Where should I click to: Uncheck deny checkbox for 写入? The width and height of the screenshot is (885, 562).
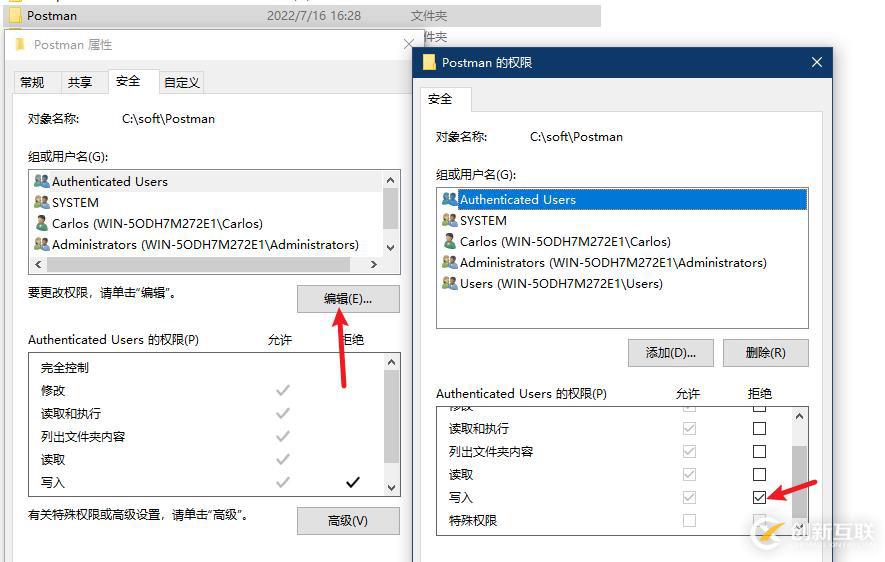point(759,497)
